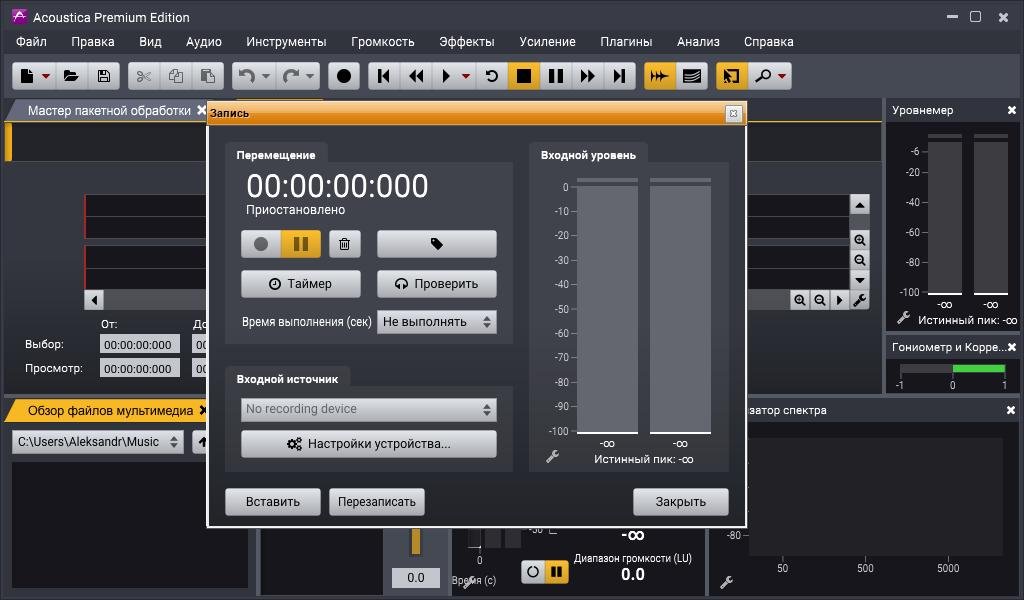
Task: Click the Stop button in main toolbar
Action: pyautogui.click(x=523, y=76)
